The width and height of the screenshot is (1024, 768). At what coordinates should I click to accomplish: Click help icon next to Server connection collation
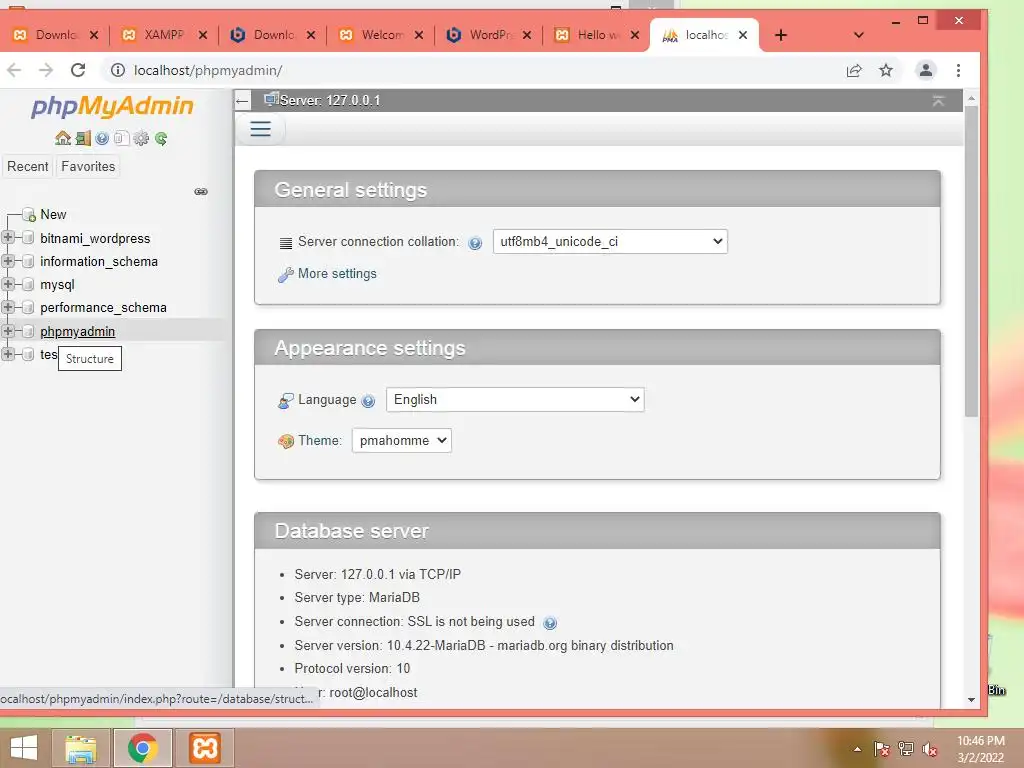(475, 243)
